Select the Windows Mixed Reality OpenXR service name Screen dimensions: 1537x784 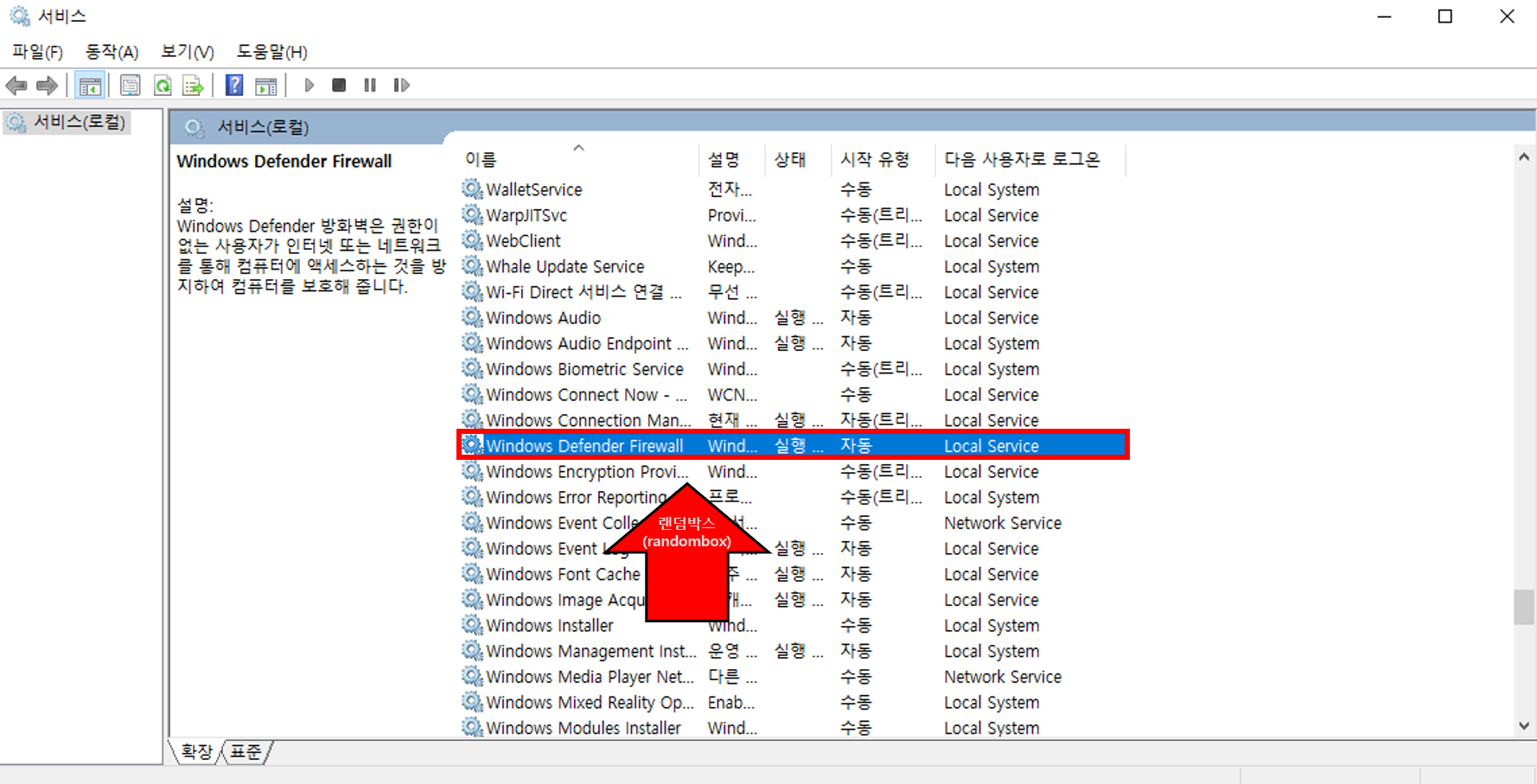point(590,702)
